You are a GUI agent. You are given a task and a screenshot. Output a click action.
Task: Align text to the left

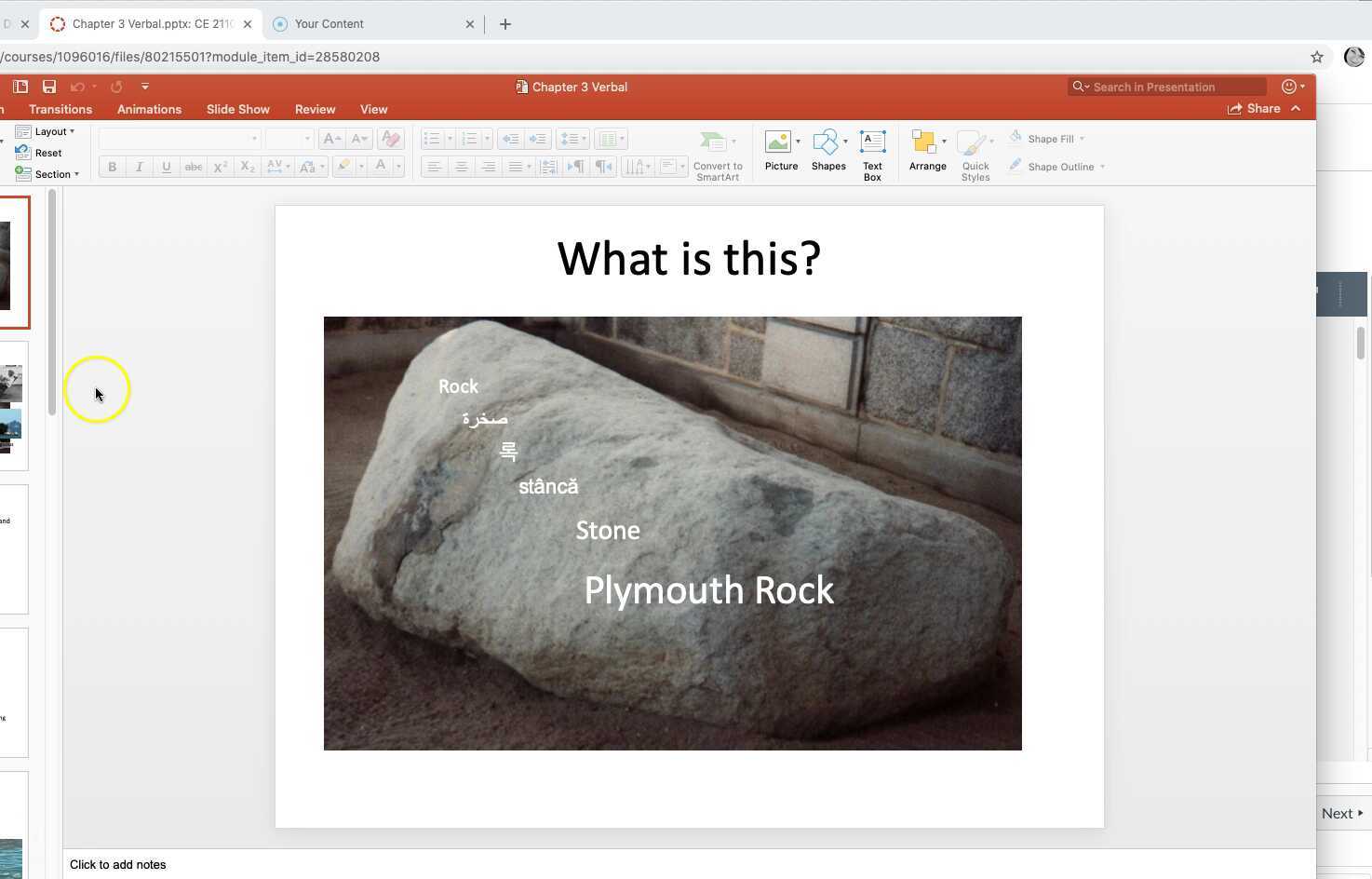(434, 167)
